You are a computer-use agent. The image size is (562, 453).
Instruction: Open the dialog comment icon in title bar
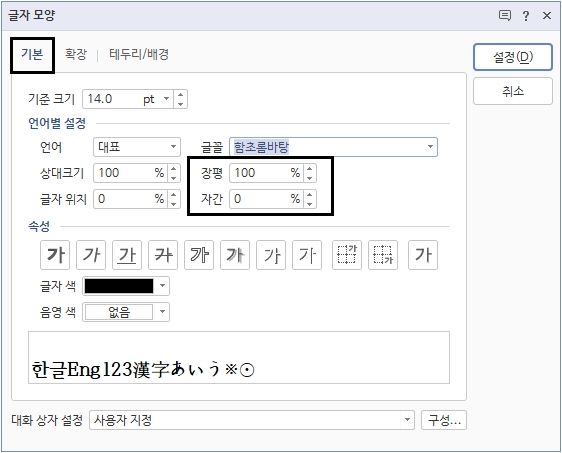click(505, 15)
